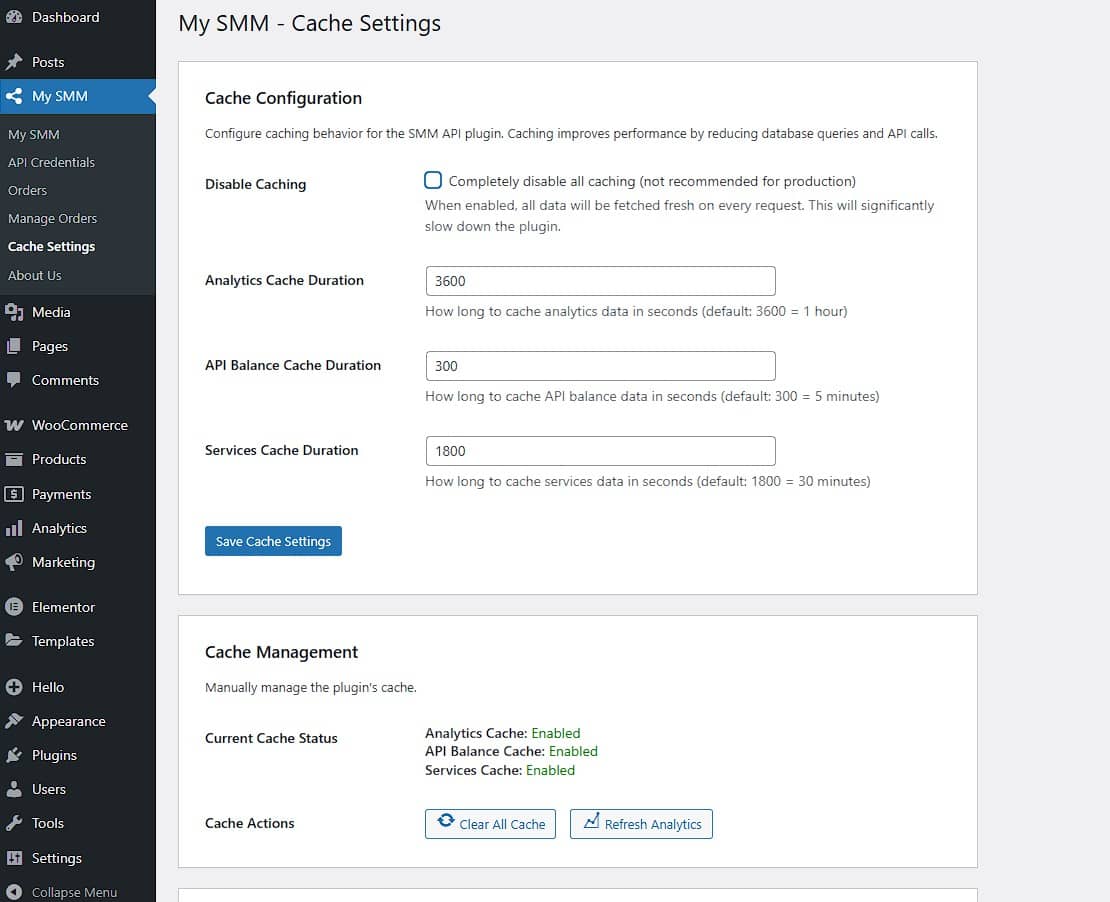Select the Services Cache Duration field
The width and height of the screenshot is (1110, 902).
[x=600, y=451]
